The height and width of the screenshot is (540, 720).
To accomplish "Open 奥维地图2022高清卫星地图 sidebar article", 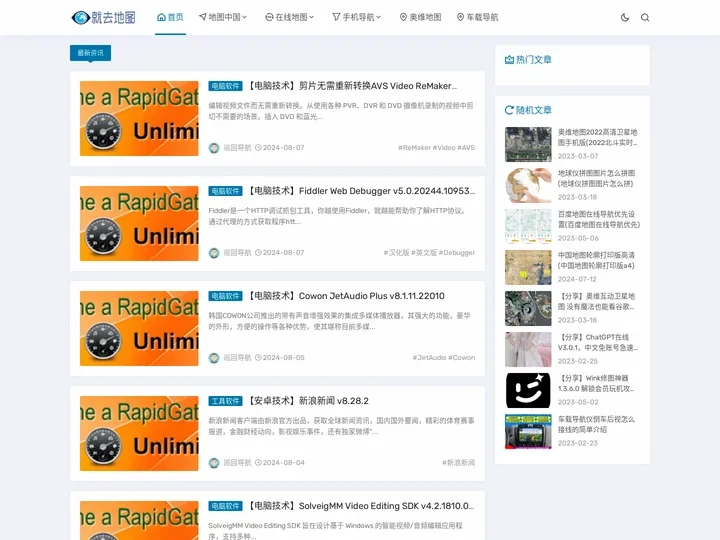I will coord(597,137).
